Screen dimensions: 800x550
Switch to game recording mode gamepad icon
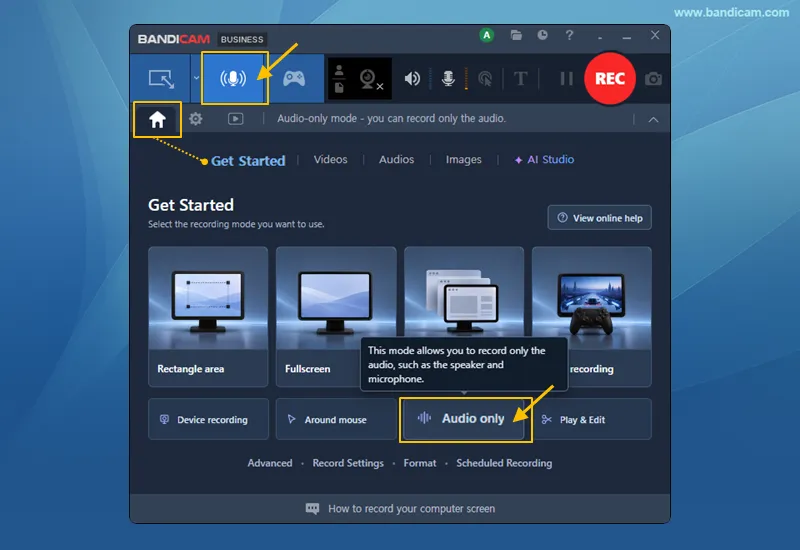[294, 79]
